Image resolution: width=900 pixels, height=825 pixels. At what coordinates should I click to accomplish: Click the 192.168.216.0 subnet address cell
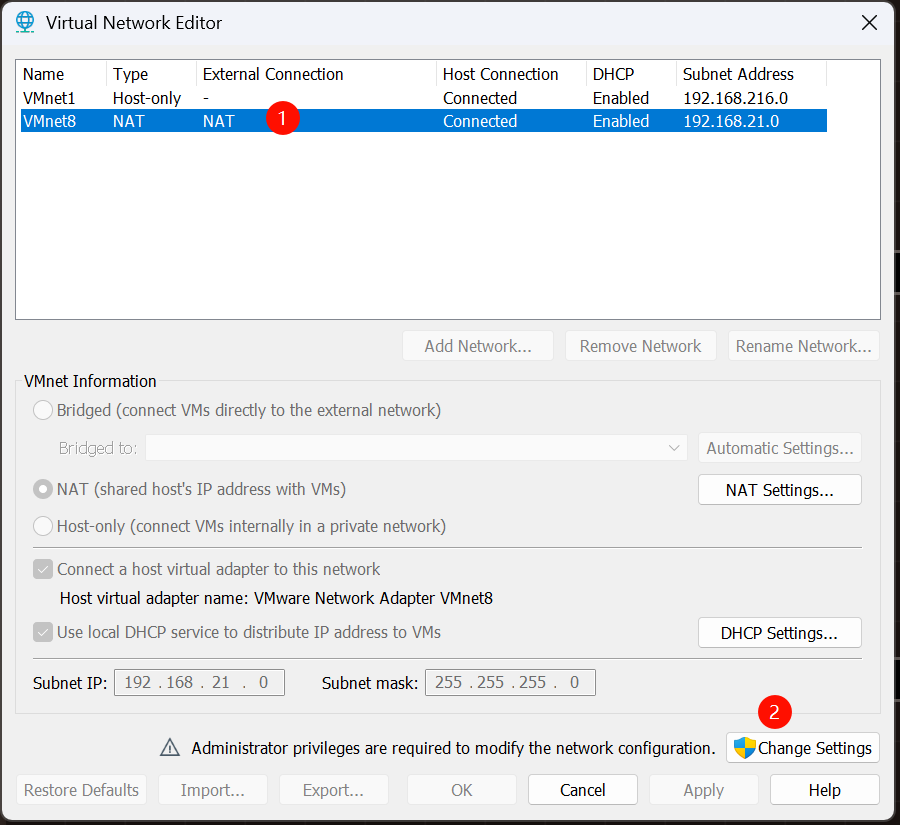click(x=735, y=98)
